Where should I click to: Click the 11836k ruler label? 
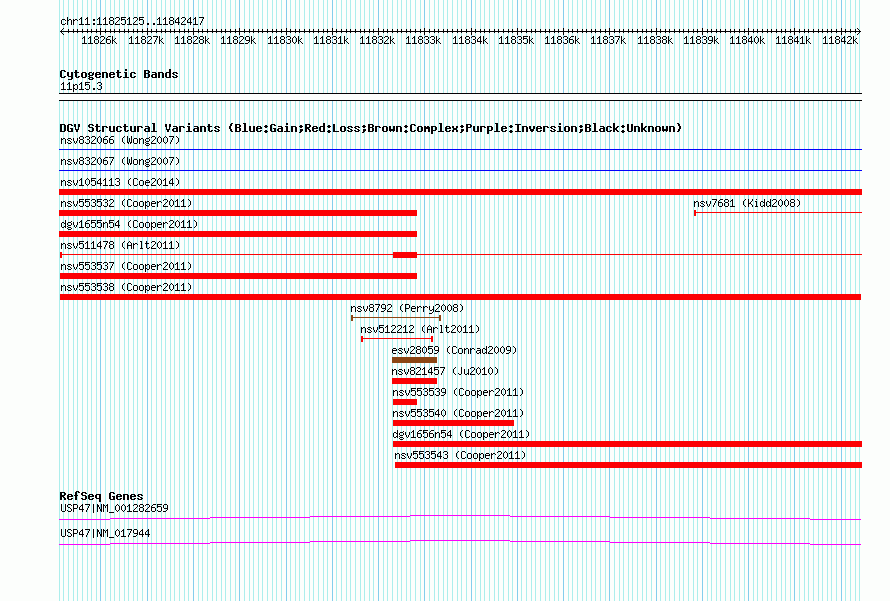click(562, 40)
